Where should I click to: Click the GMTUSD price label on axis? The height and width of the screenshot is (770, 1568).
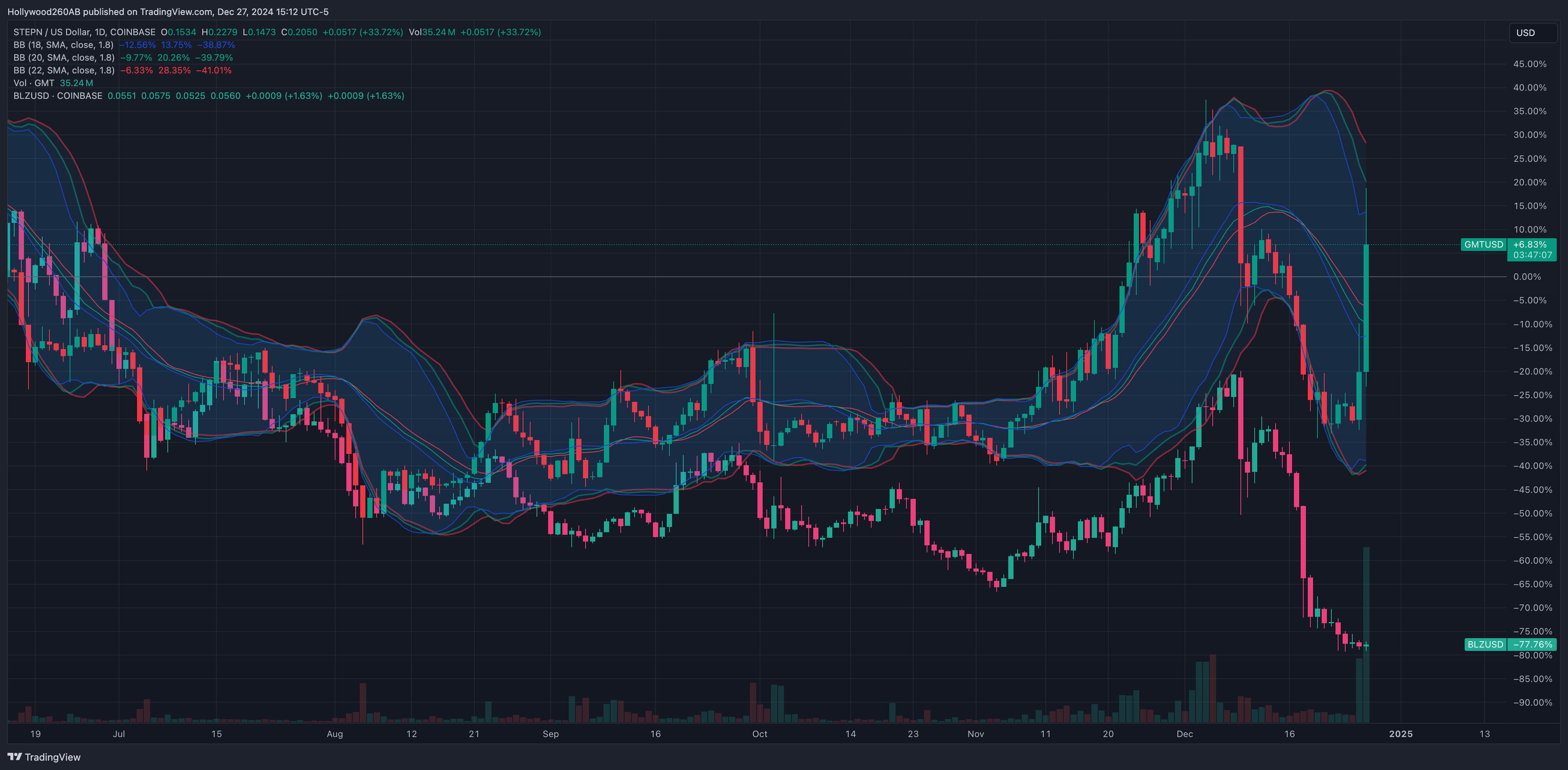coord(1483,245)
